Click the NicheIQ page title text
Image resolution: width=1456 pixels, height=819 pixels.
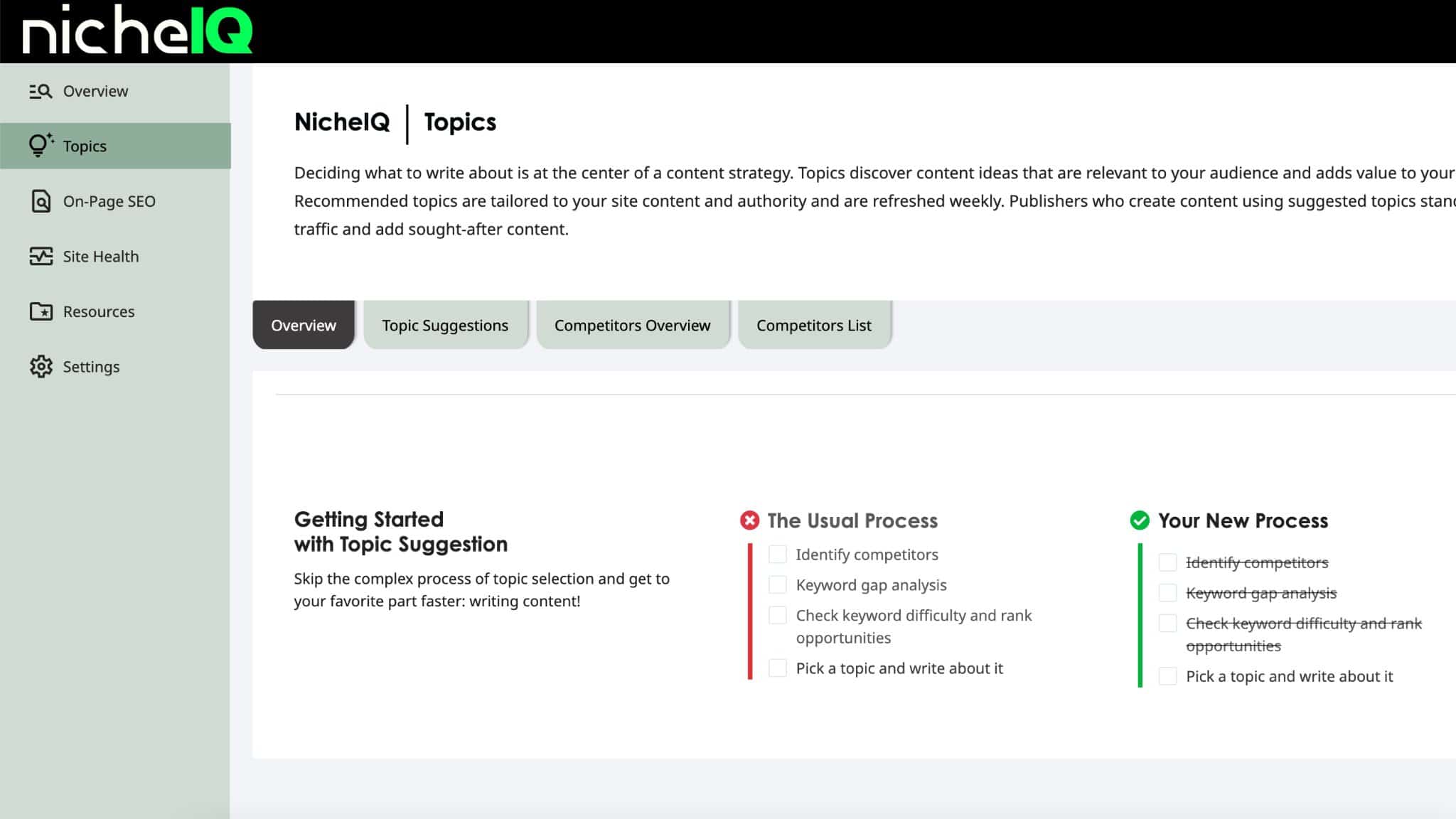coord(342,122)
